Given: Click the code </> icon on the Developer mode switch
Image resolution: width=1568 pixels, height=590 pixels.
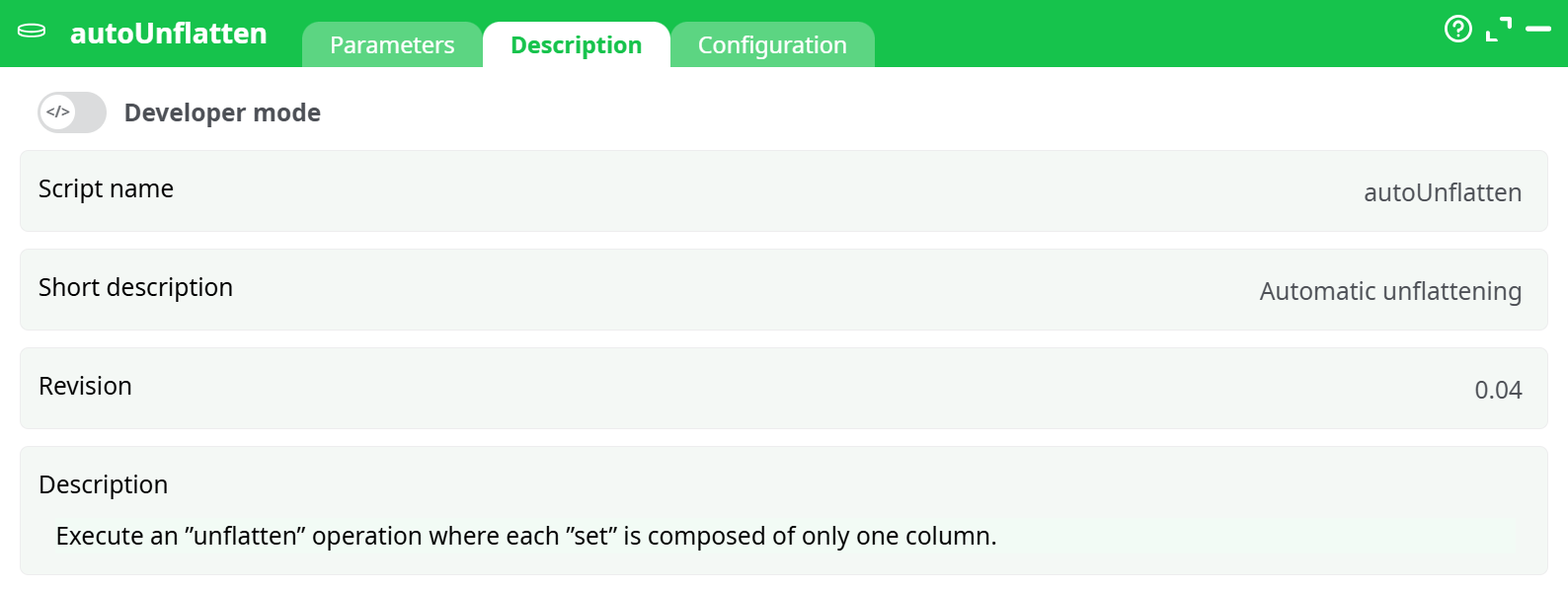Looking at the screenshot, I should click(x=56, y=111).
